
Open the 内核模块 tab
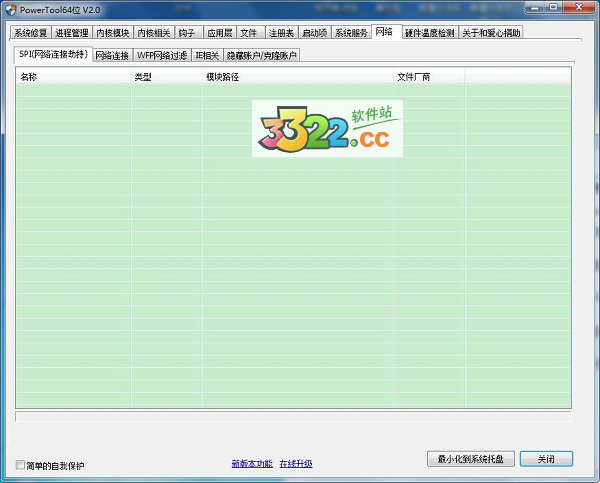coord(112,33)
